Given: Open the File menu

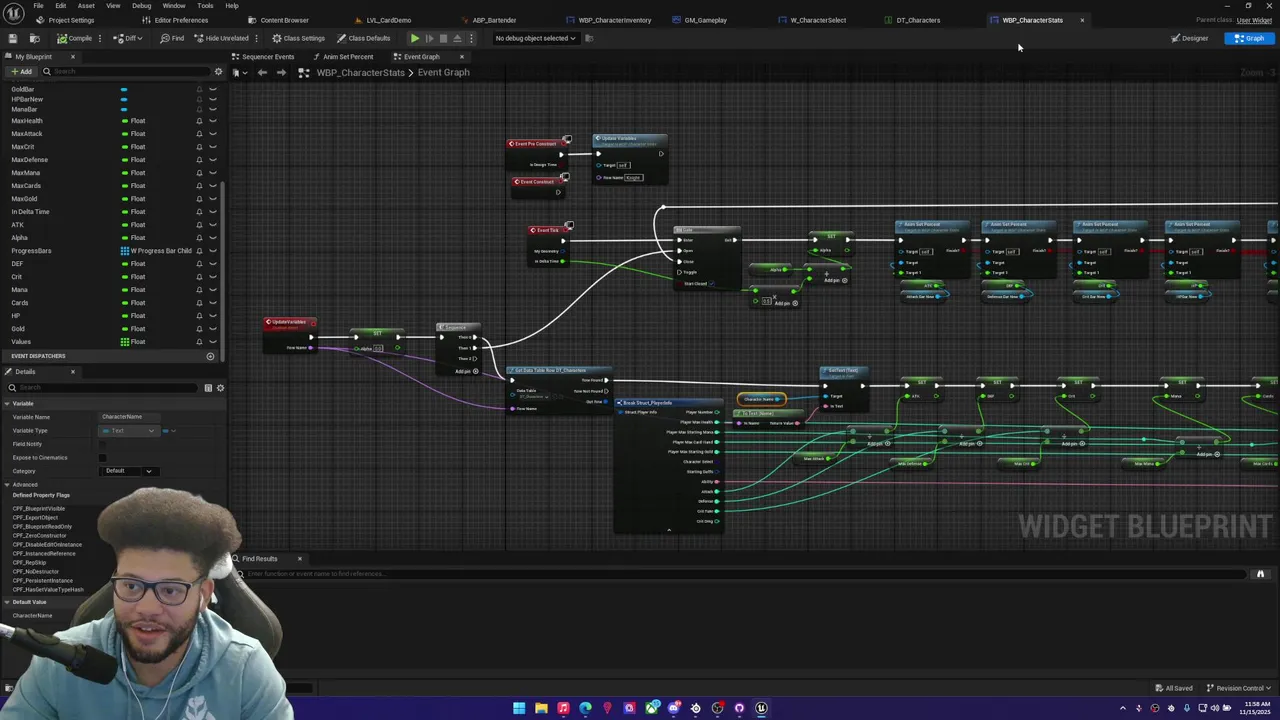Looking at the screenshot, I should pyautogui.click(x=38, y=5).
